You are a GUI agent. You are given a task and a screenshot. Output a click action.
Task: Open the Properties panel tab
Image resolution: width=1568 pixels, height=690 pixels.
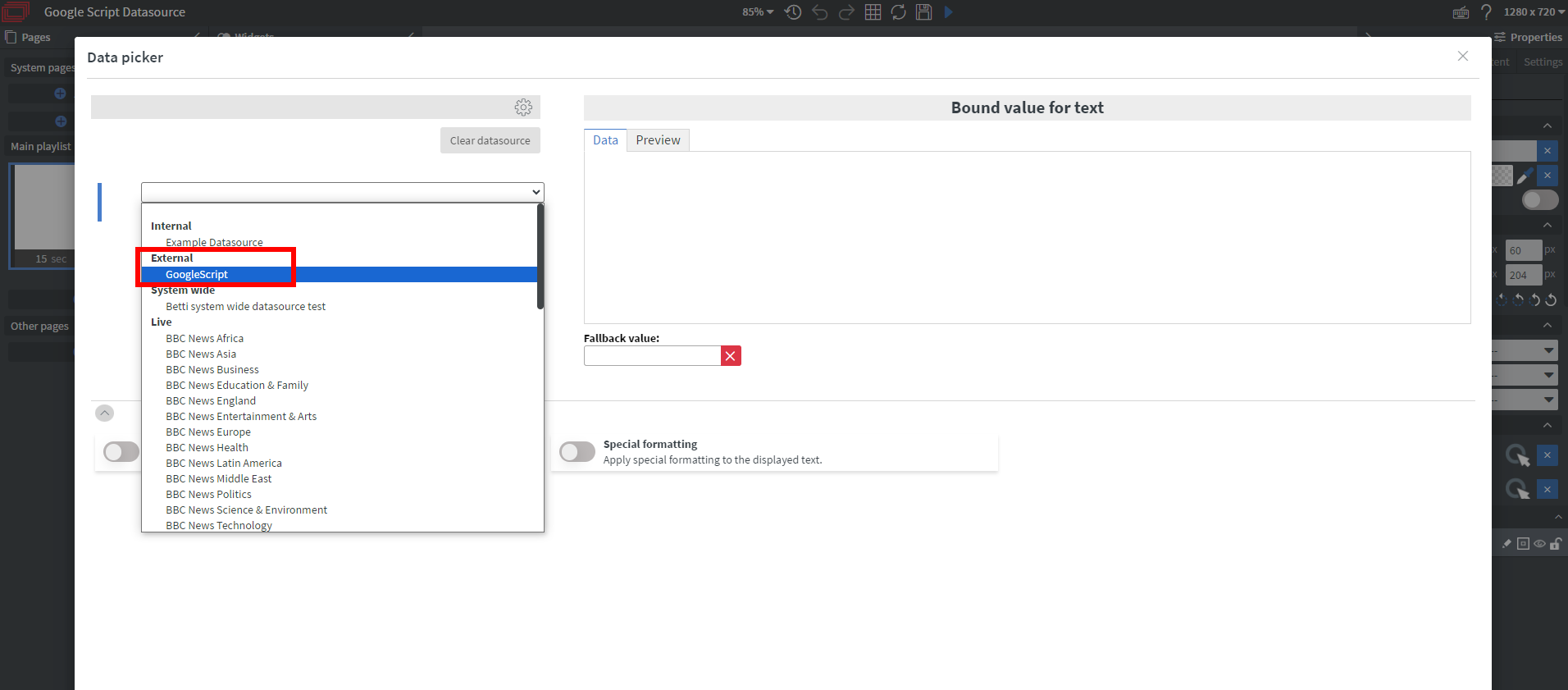pos(1529,37)
